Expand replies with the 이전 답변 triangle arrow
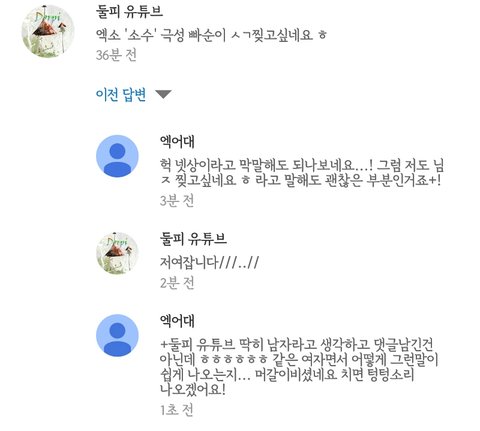Screen dimensions: 480x431 click(164, 94)
